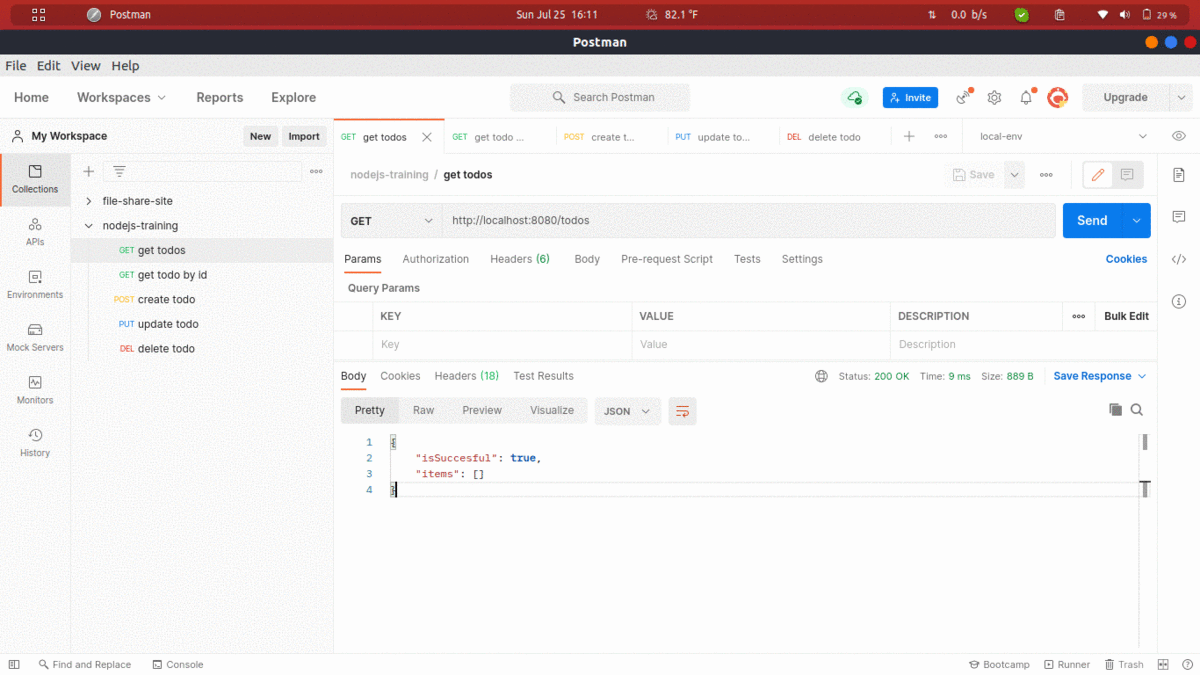
Task: Open the Environments sidebar panel
Action: (x=35, y=285)
